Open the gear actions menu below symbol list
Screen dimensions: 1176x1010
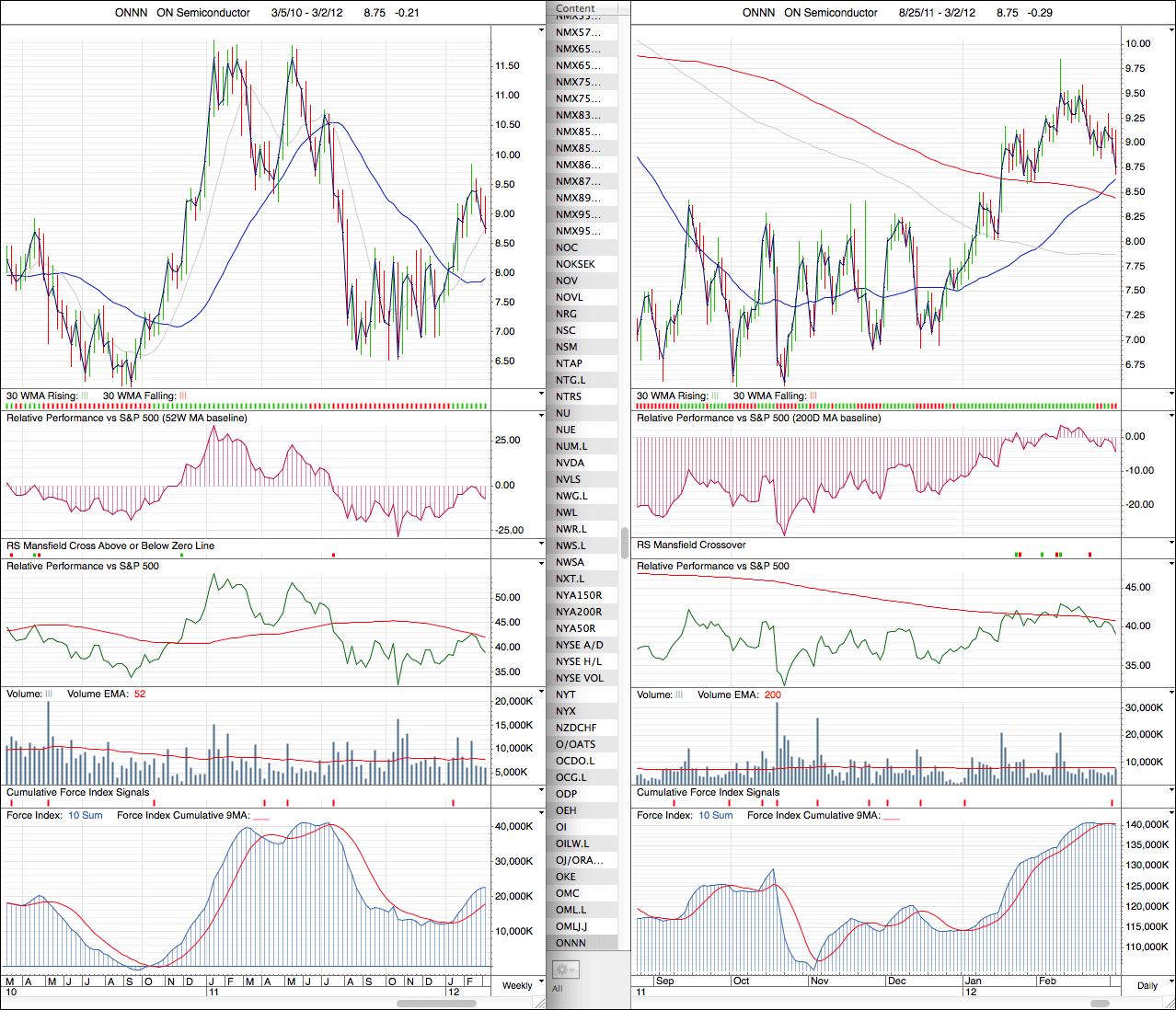pyautogui.click(x=564, y=969)
